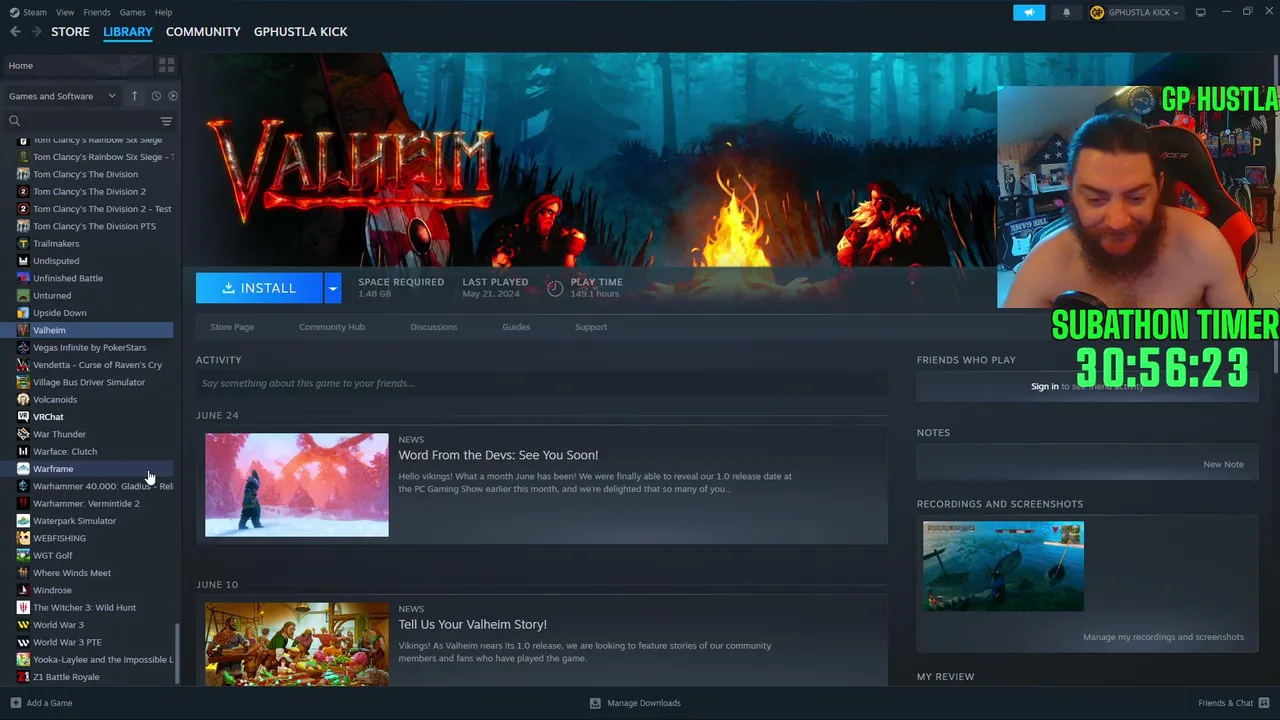Open the collections grid view icon
The height and width of the screenshot is (720, 1280).
click(166, 65)
